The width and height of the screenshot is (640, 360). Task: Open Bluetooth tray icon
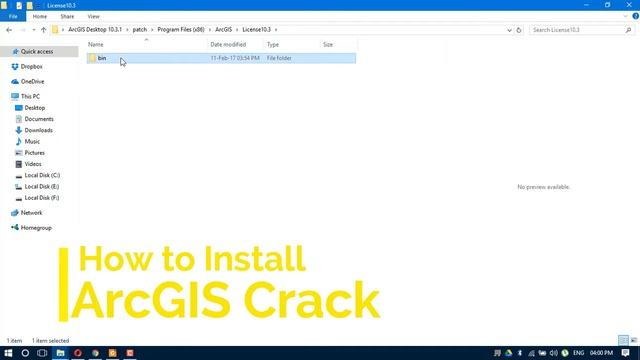click(x=520, y=353)
